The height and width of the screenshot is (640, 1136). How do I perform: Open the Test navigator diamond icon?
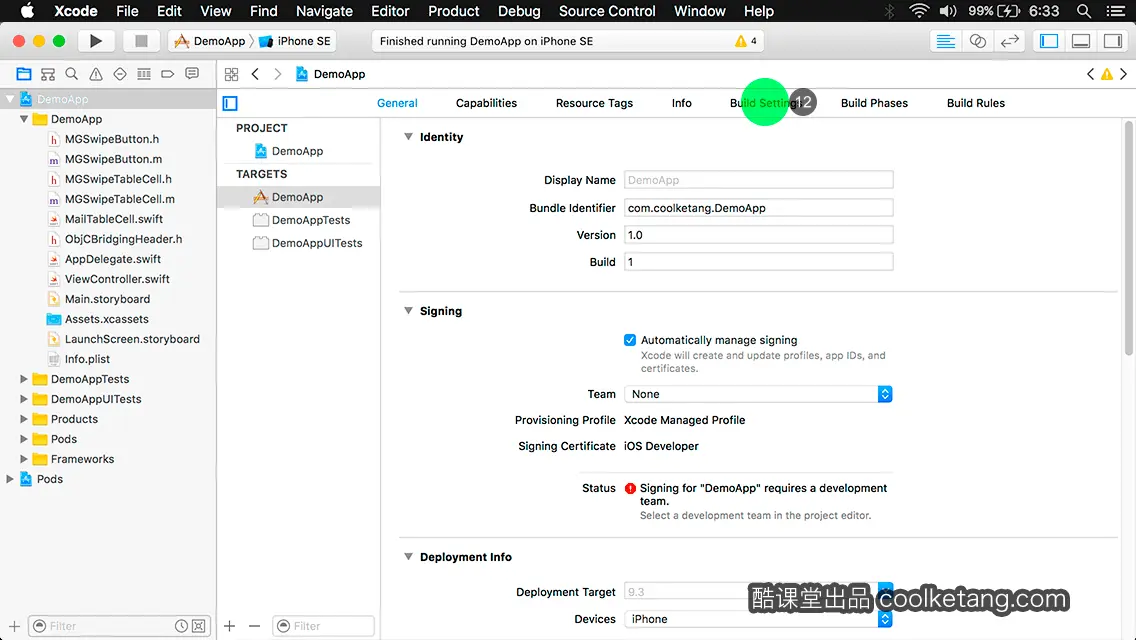click(120, 74)
